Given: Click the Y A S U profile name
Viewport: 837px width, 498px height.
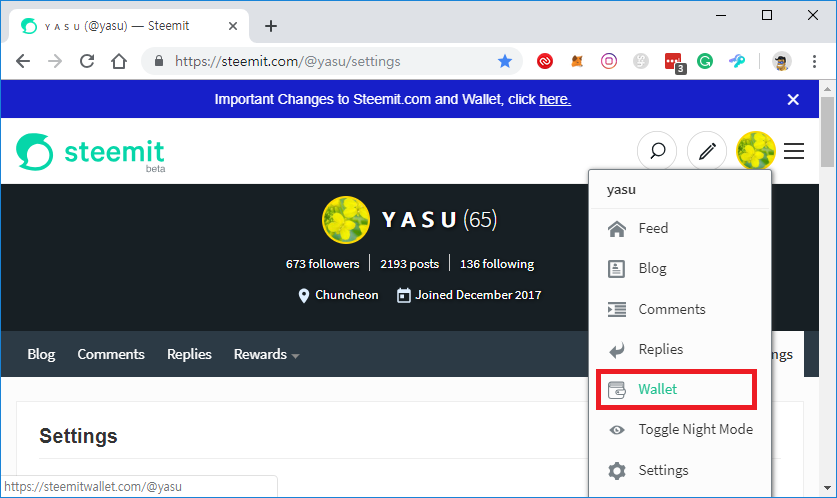Looking at the screenshot, I should (419, 220).
